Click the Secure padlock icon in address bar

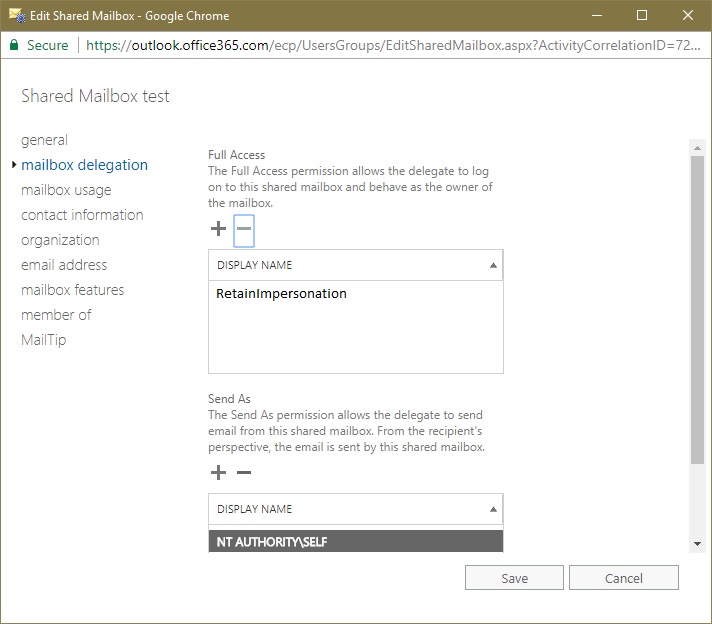pyautogui.click(x=14, y=45)
